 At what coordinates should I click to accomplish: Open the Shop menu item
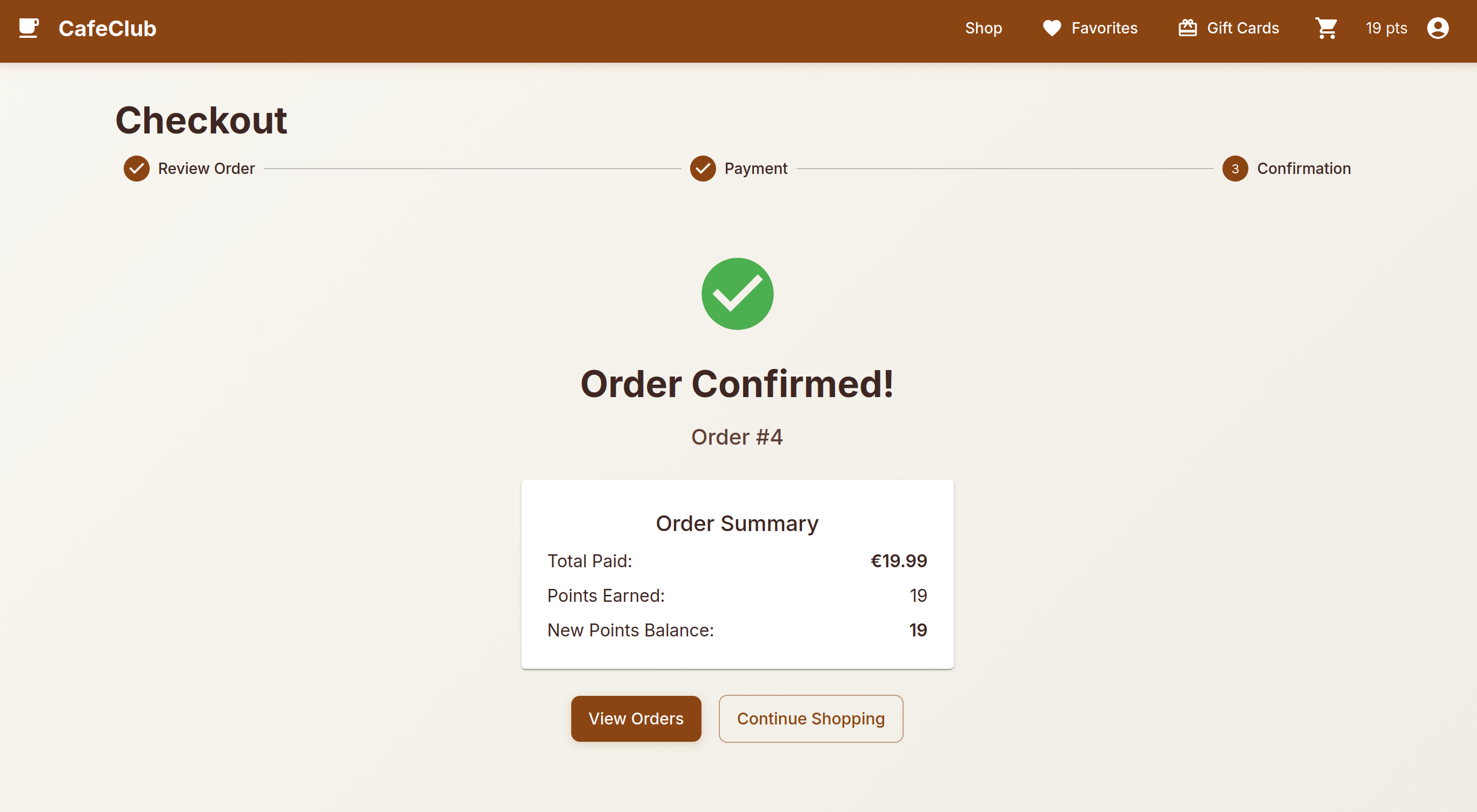[x=984, y=28]
